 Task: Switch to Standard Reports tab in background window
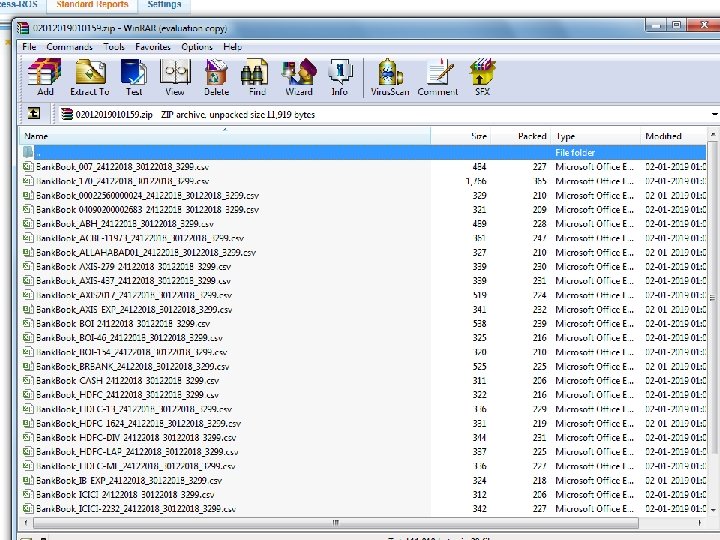point(92,5)
